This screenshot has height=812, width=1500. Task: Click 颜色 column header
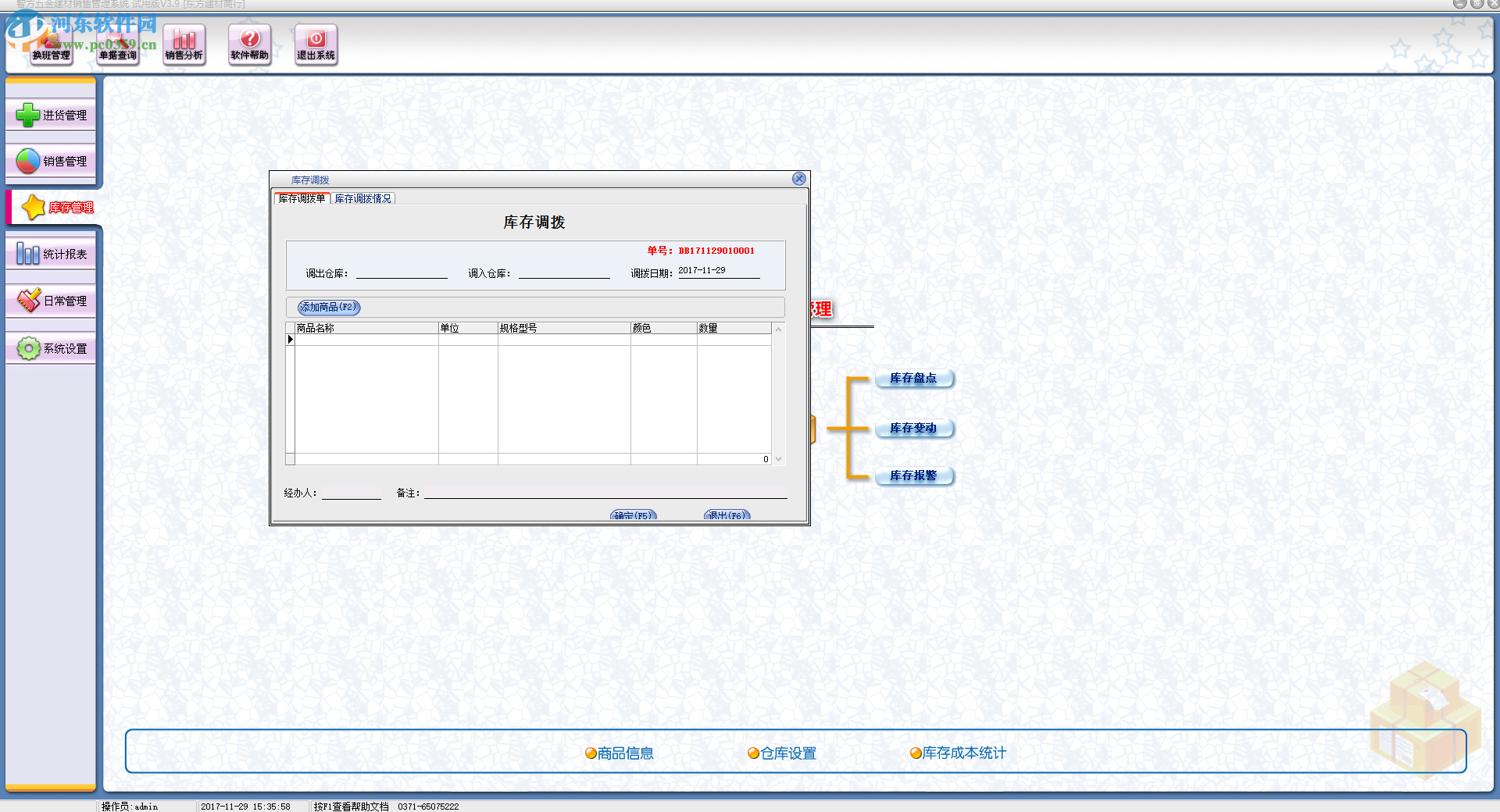point(664,328)
